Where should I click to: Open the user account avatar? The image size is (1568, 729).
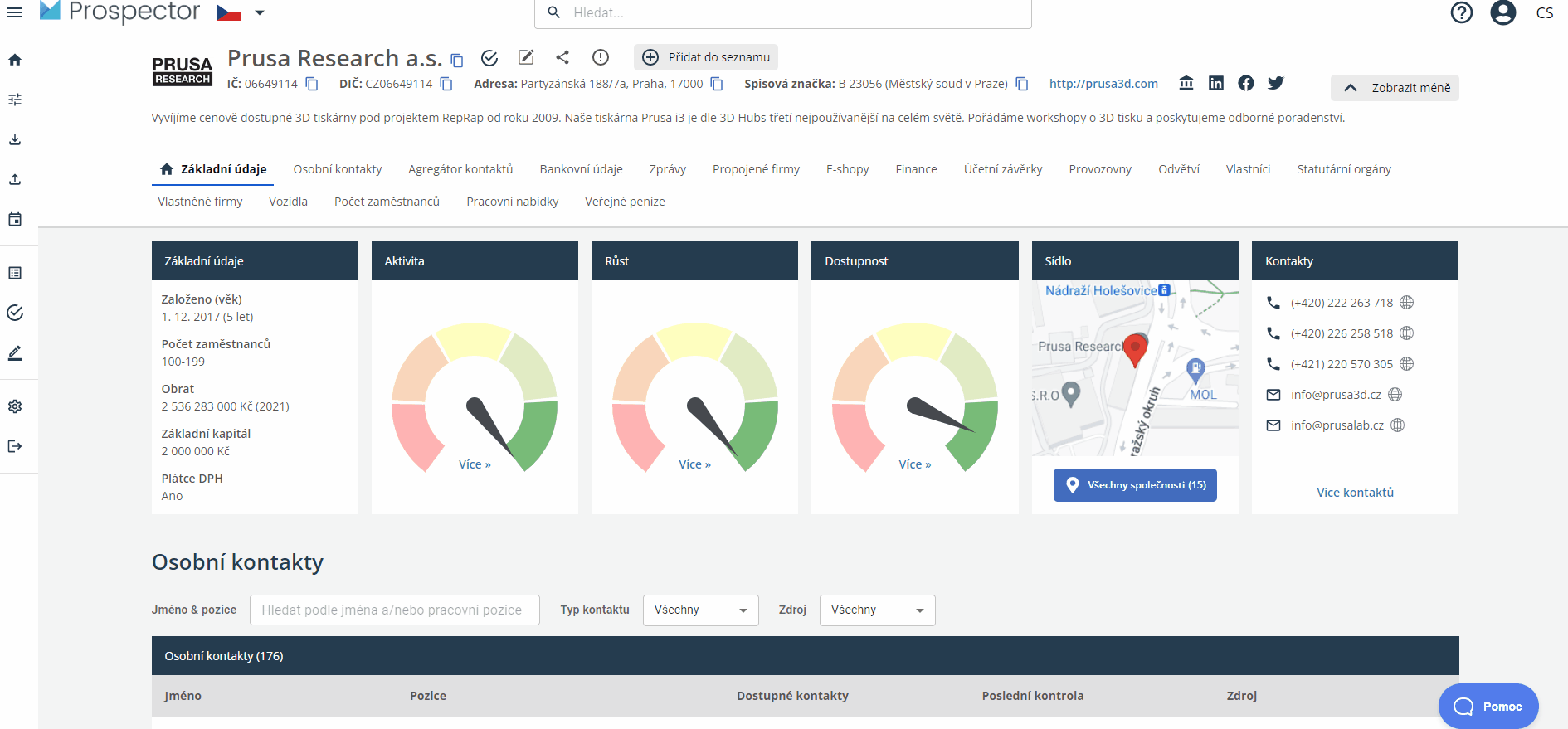(1503, 12)
